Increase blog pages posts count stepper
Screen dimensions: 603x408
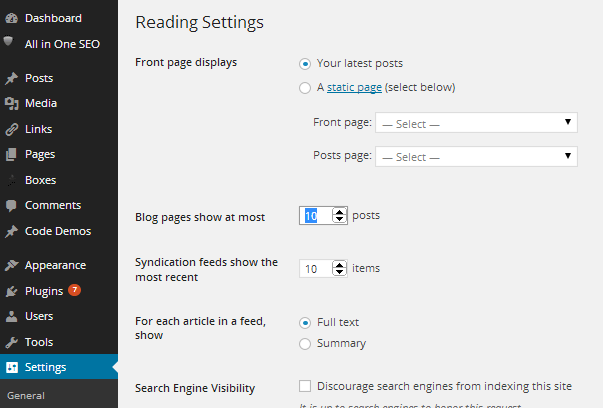(x=340, y=211)
